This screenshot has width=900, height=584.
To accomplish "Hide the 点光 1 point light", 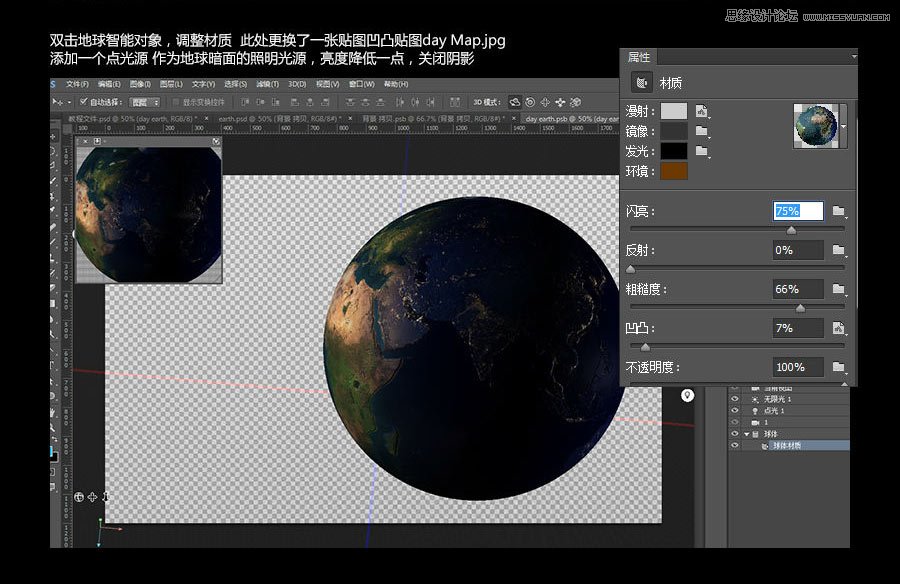I will coord(735,411).
